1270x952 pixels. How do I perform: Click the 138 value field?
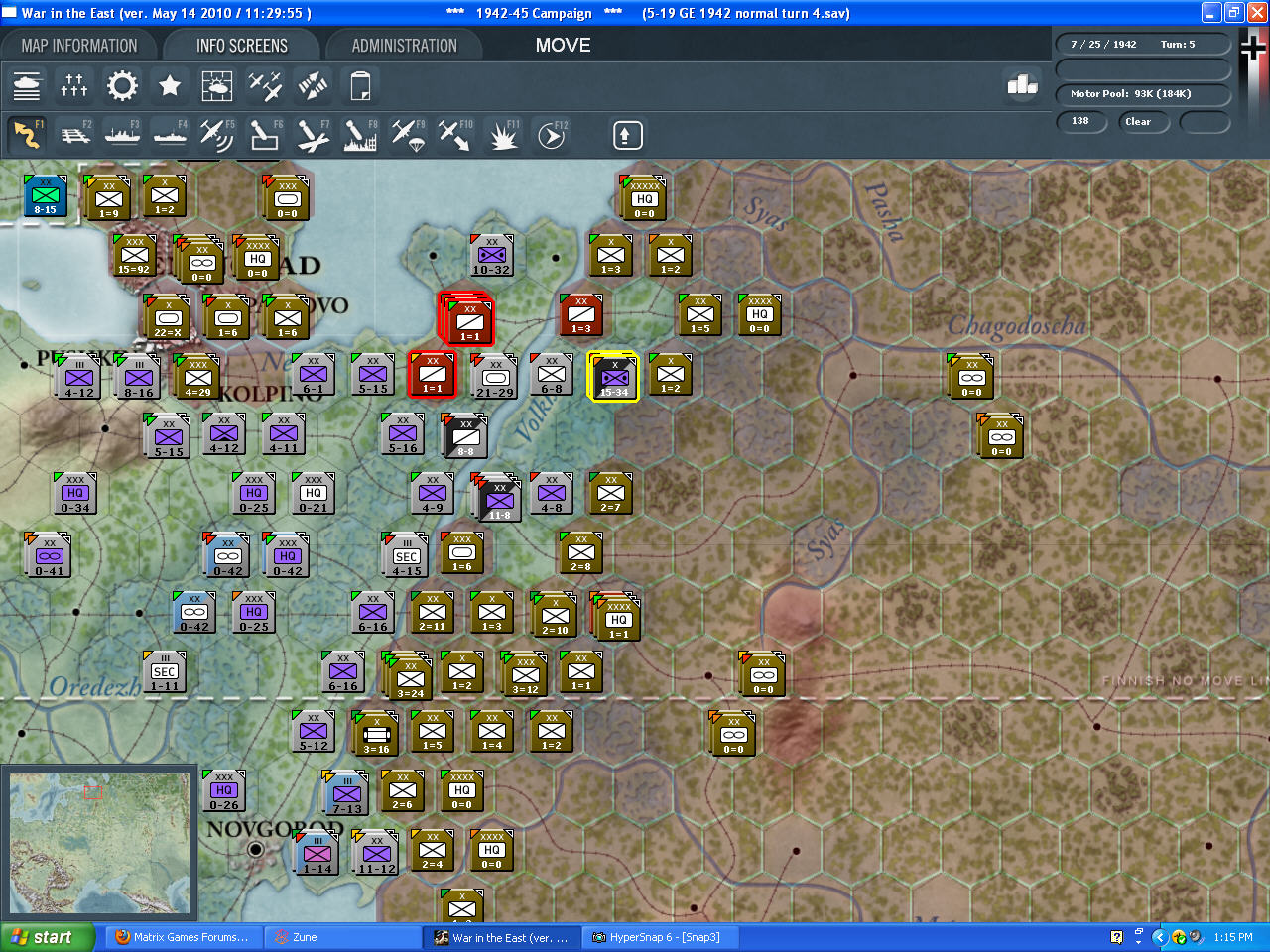tap(1081, 122)
